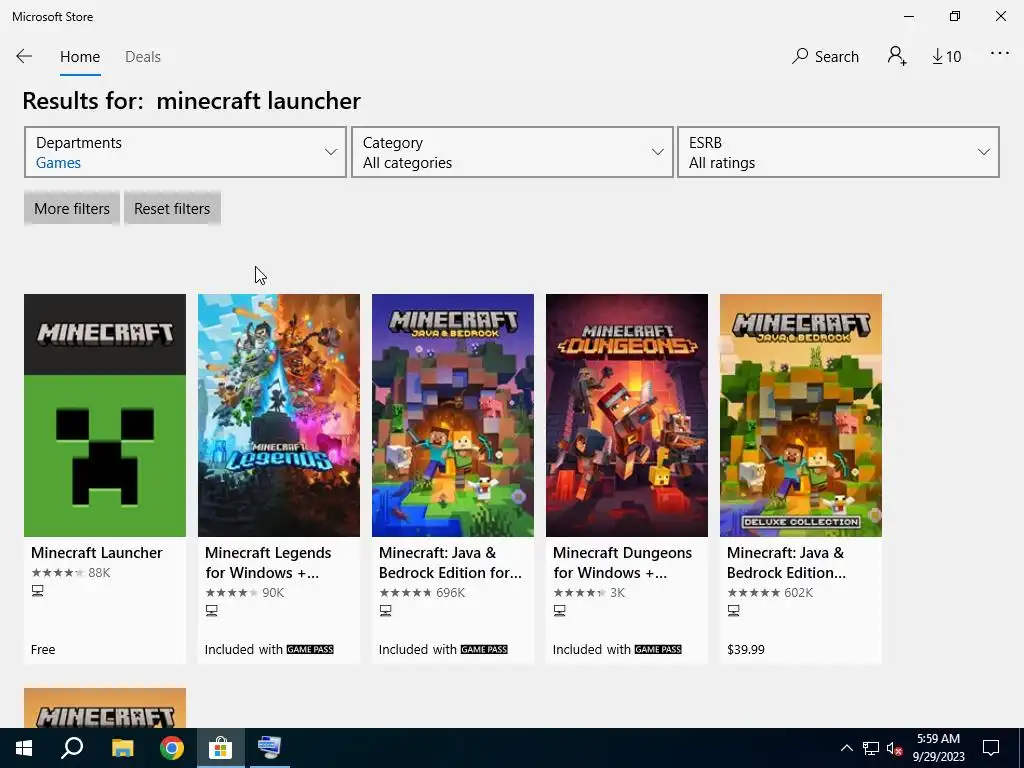
Task: Switch to the Deals tab
Action: [143, 57]
